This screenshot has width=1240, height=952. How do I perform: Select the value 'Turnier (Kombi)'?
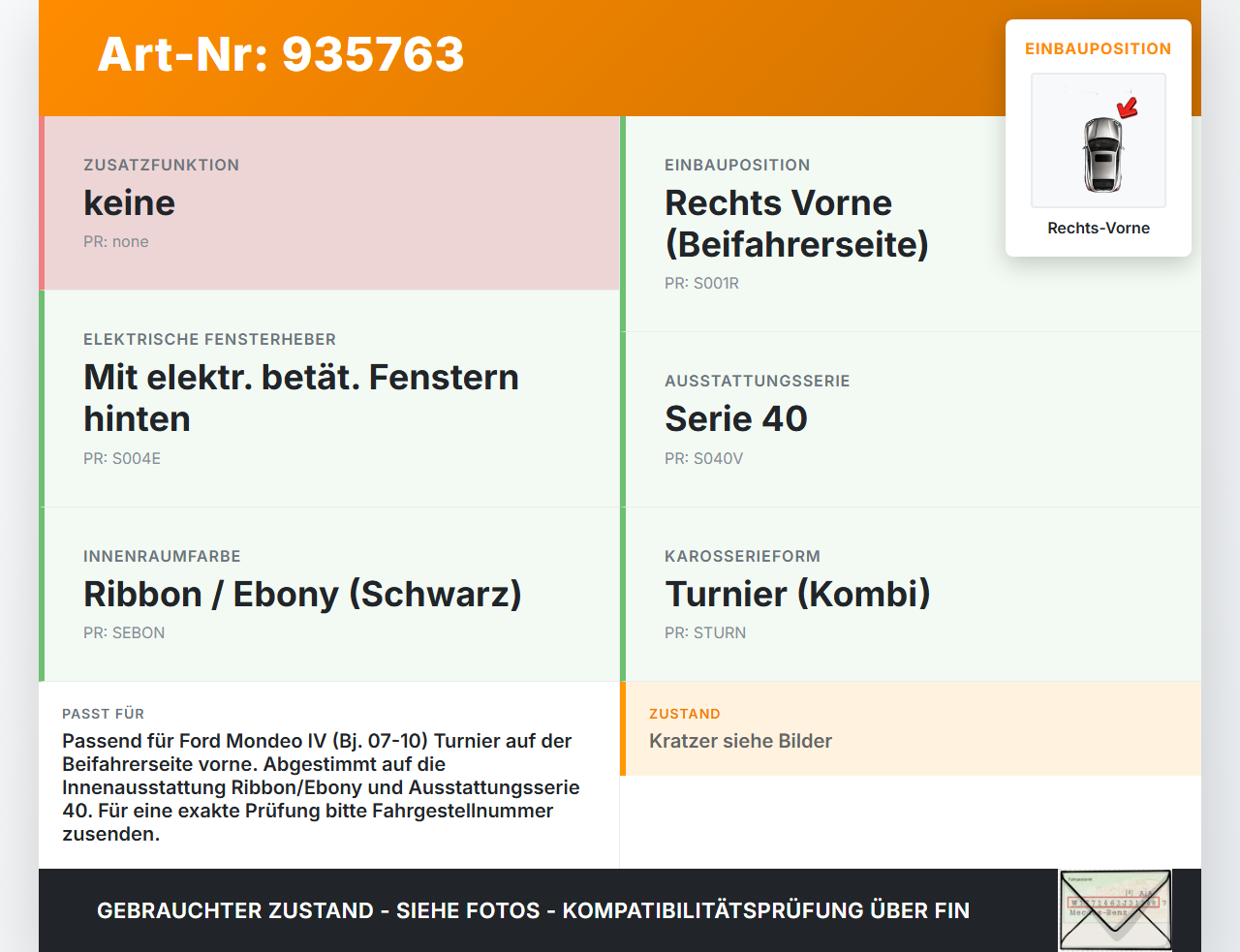(x=797, y=595)
